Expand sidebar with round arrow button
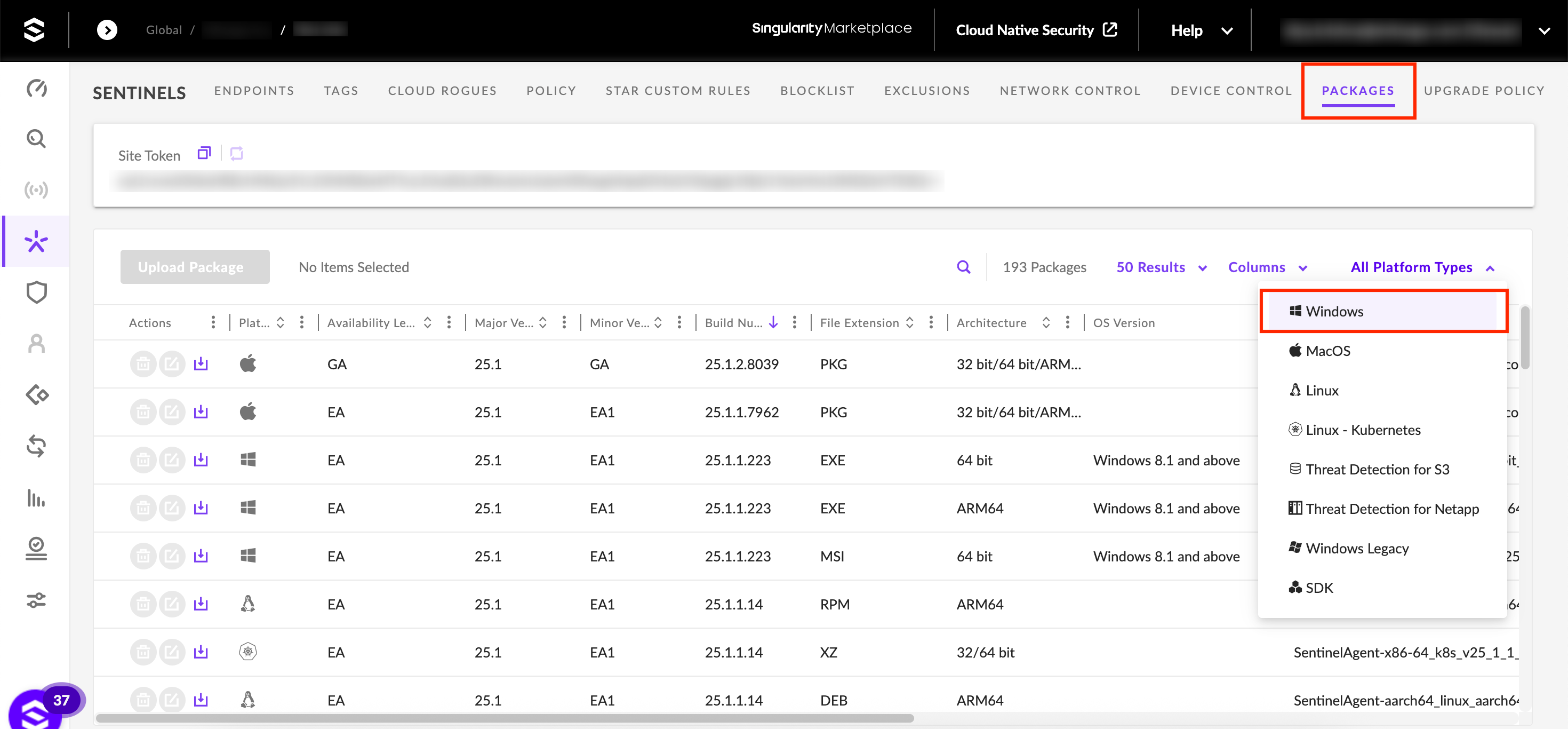Viewport: 1568px width, 729px height. tap(107, 29)
